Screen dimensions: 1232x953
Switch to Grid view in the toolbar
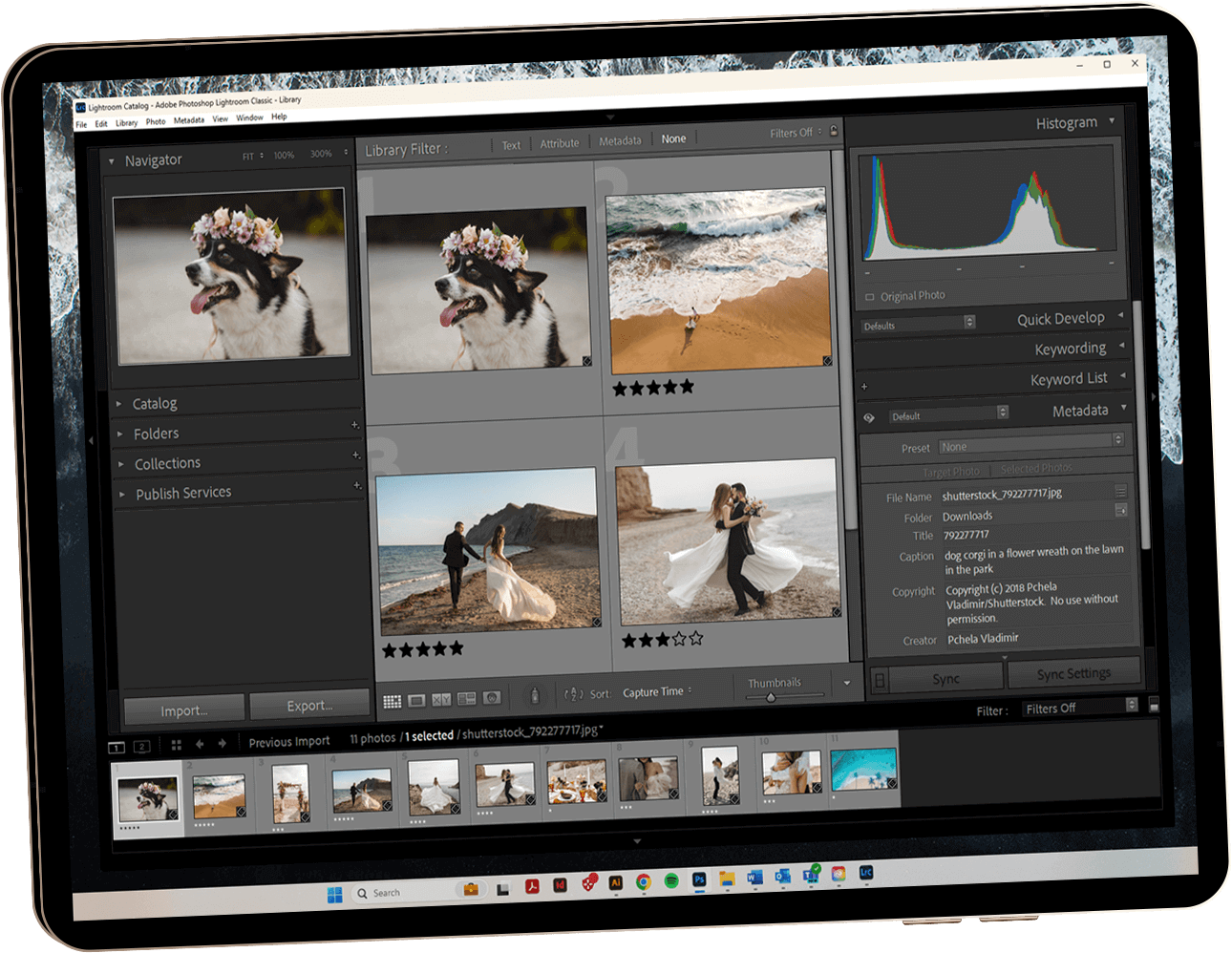click(393, 702)
